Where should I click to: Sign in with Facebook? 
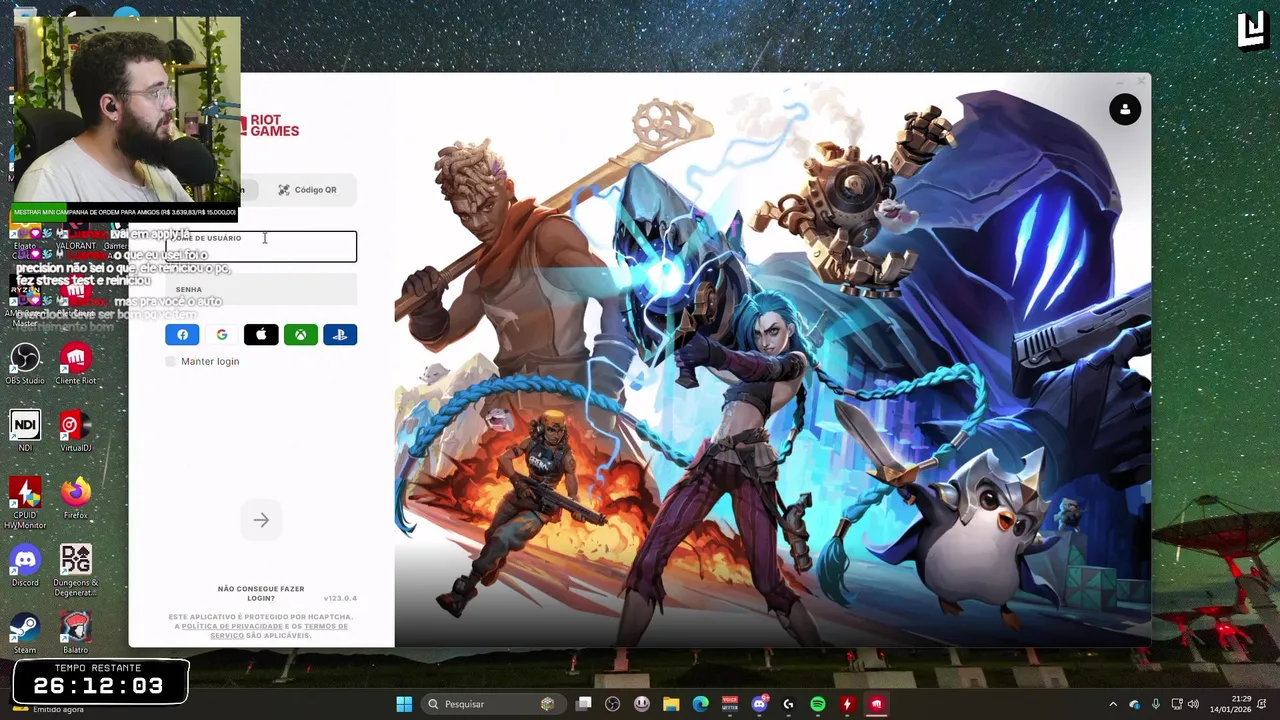click(182, 335)
